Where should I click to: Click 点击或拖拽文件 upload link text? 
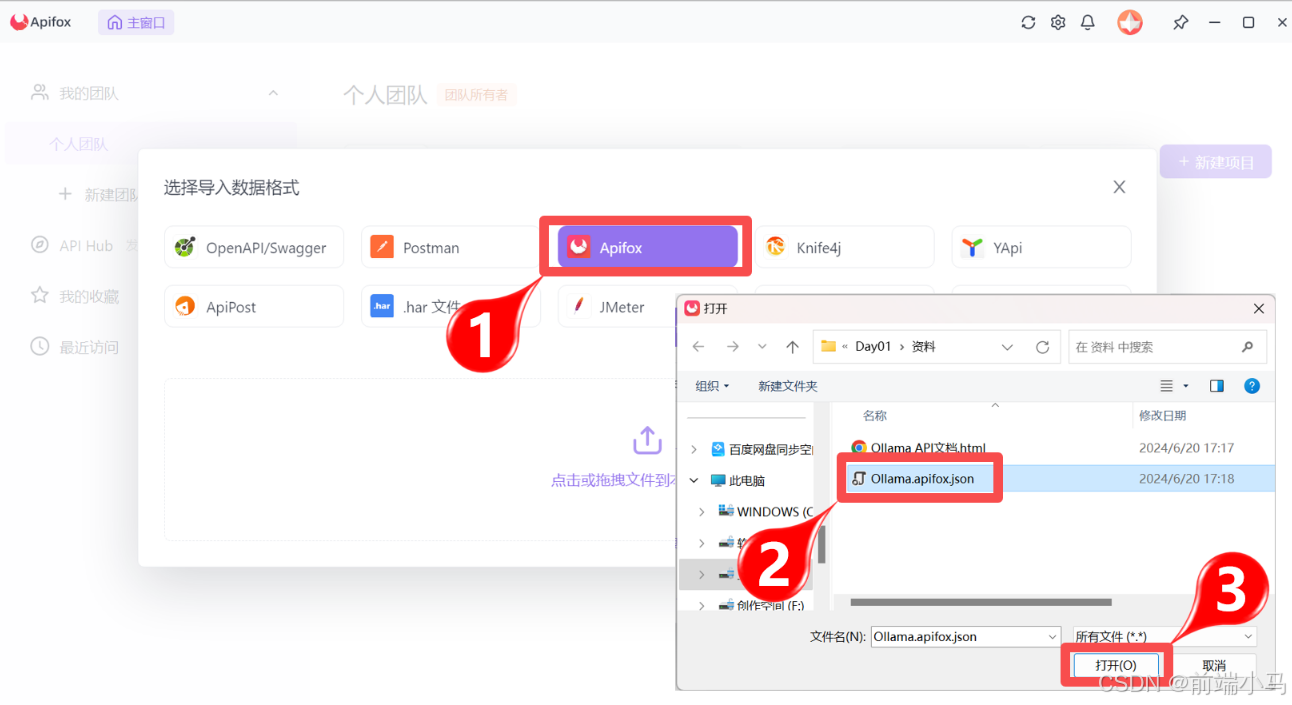pos(614,480)
